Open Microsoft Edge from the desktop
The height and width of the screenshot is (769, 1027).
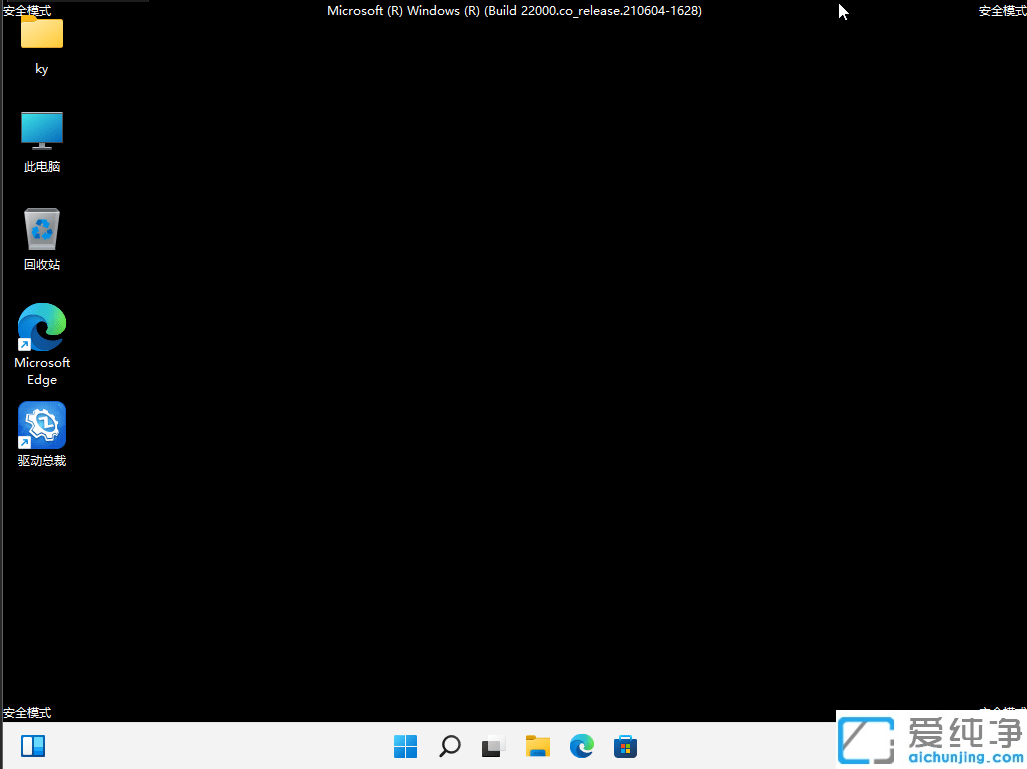[41, 327]
